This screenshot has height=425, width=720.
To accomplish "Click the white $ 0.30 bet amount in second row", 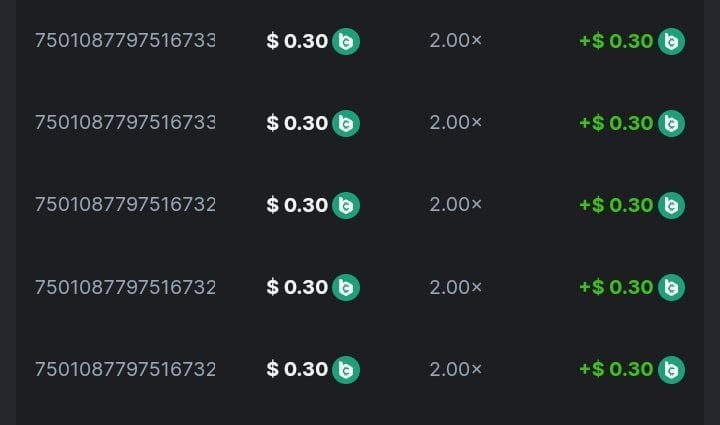I will pyautogui.click(x=297, y=123).
